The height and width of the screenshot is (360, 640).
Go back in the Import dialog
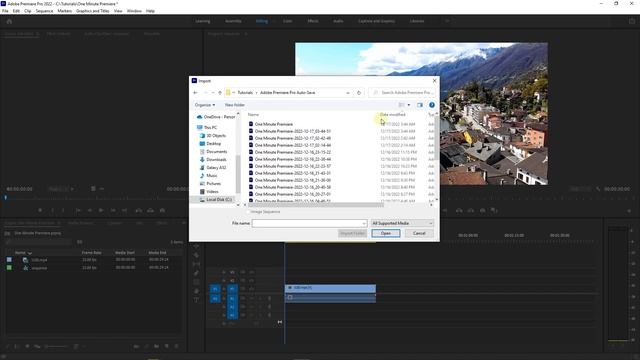(x=196, y=93)
